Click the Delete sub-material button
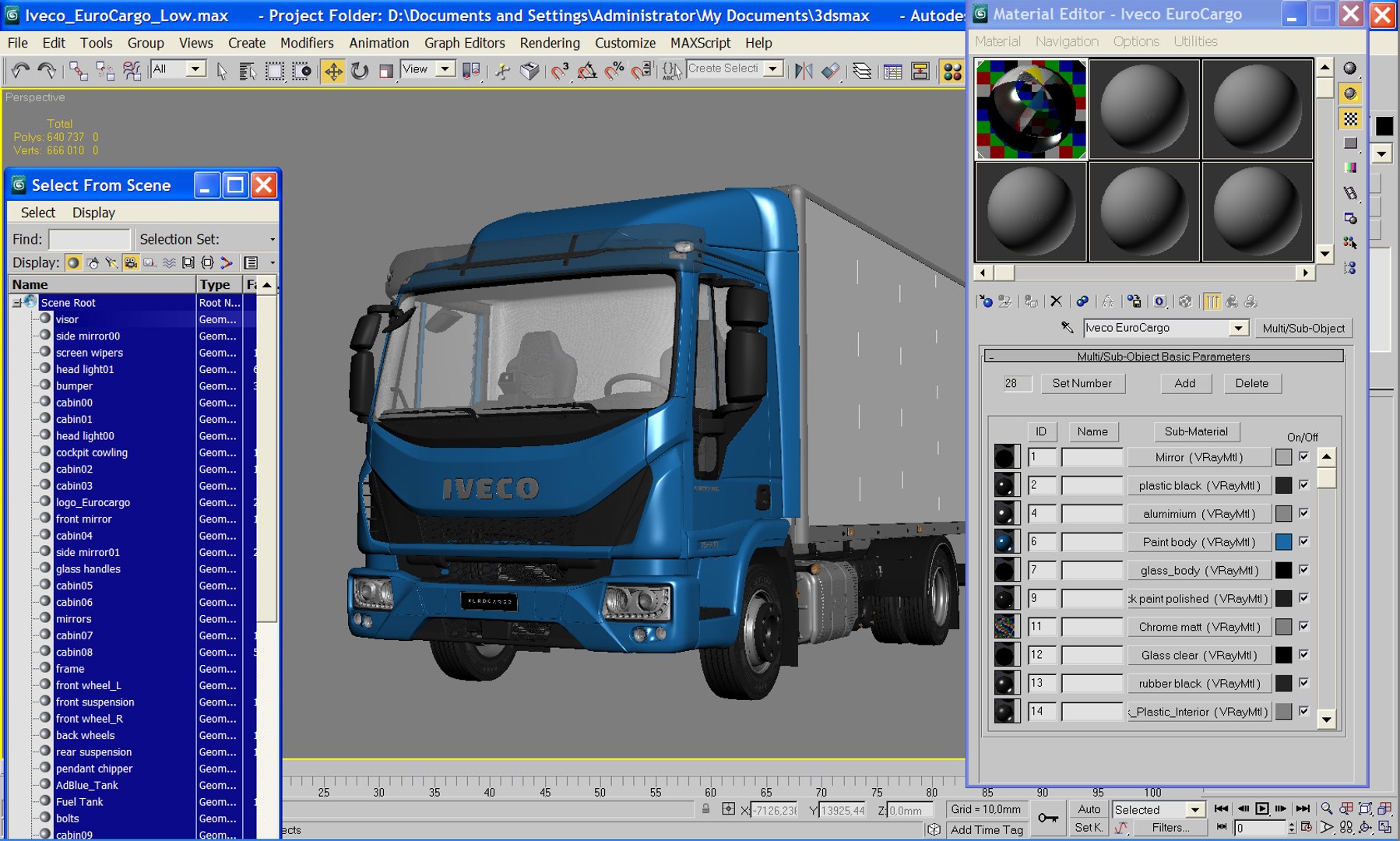The width and height of the screenshot is (1400, 841). click(x=1252, y=383)
